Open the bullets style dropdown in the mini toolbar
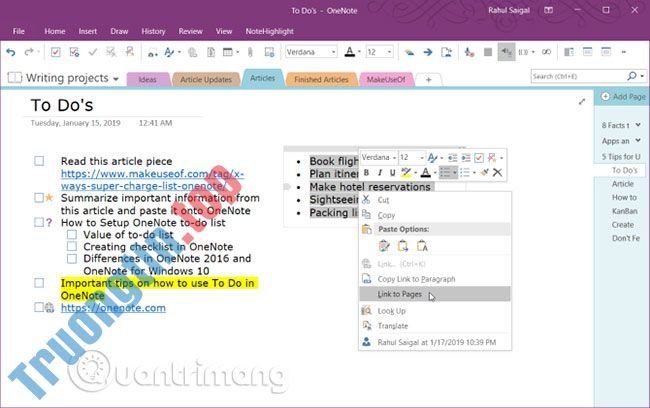This screenshot has height=408, width=650. 455,172
